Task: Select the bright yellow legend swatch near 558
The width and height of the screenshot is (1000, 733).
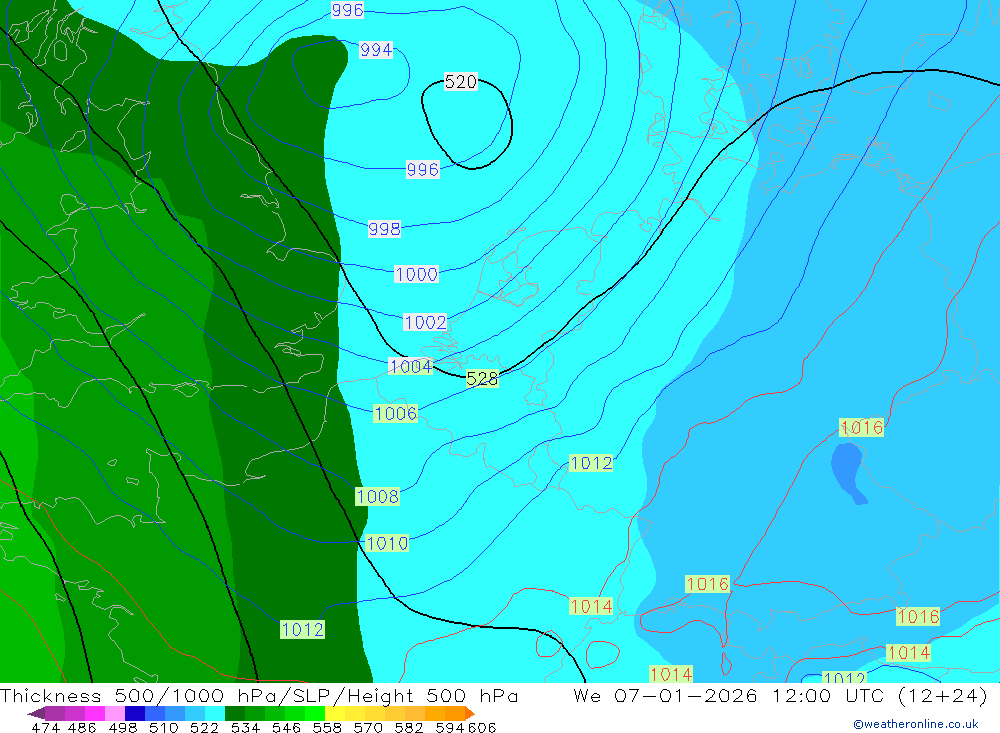Action: point(335,713)
